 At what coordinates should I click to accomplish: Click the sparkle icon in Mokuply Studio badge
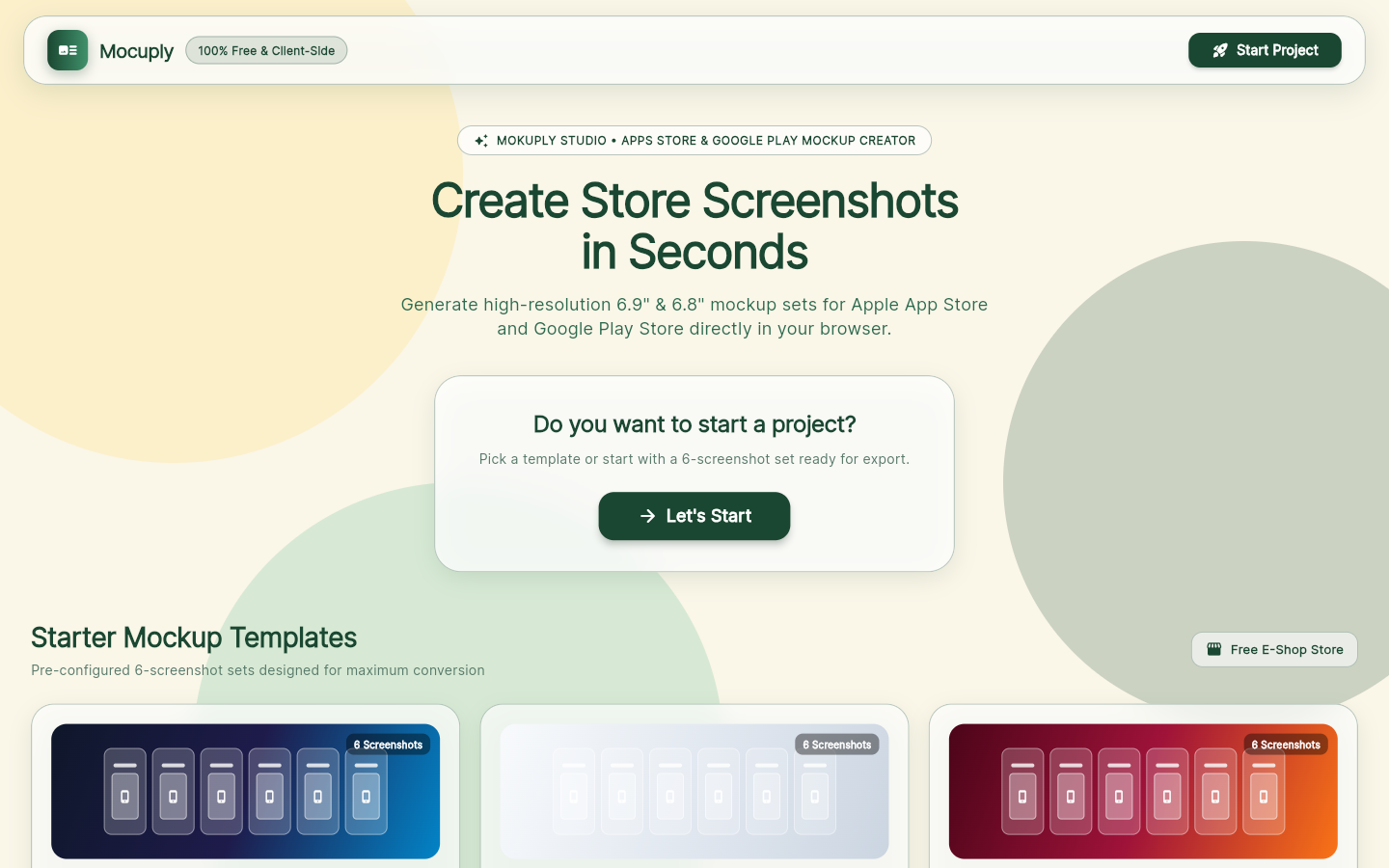[x=481, y=141]
